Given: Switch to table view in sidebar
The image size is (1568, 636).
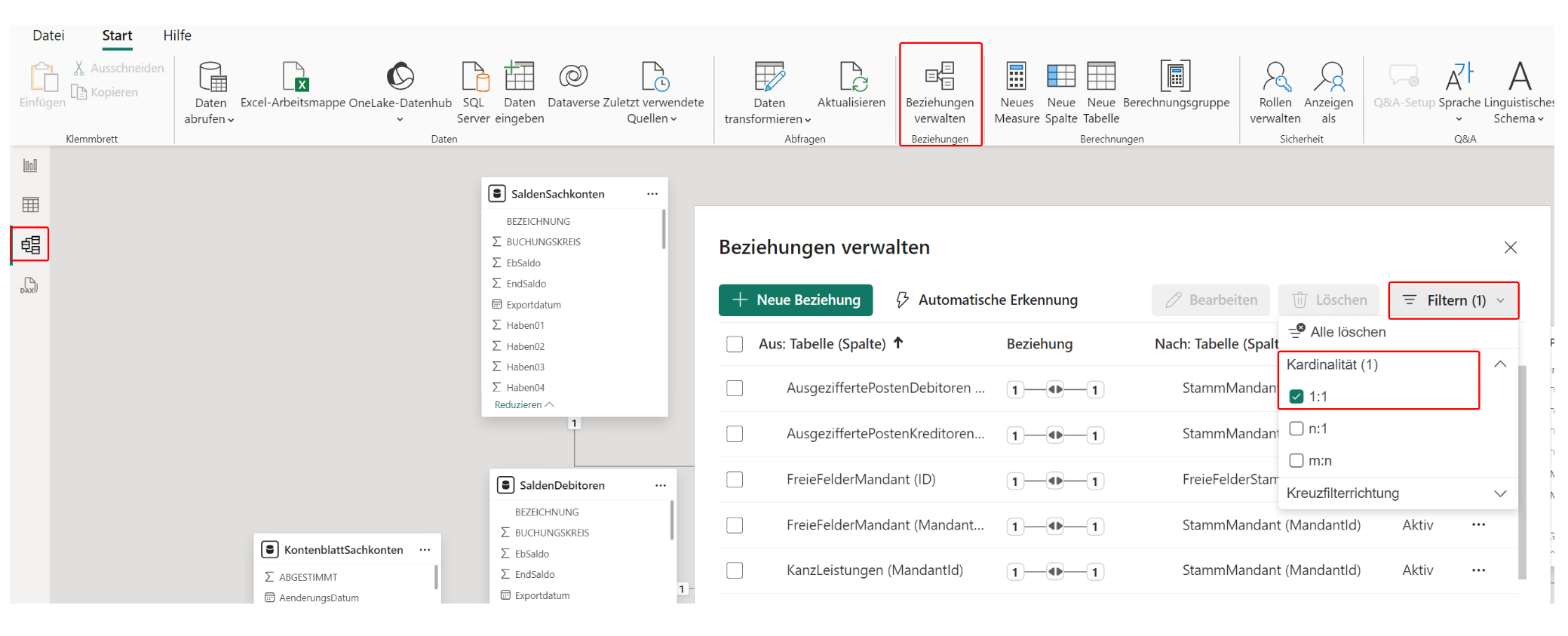Looking at the screenshot, I should (x=30, y=204).
